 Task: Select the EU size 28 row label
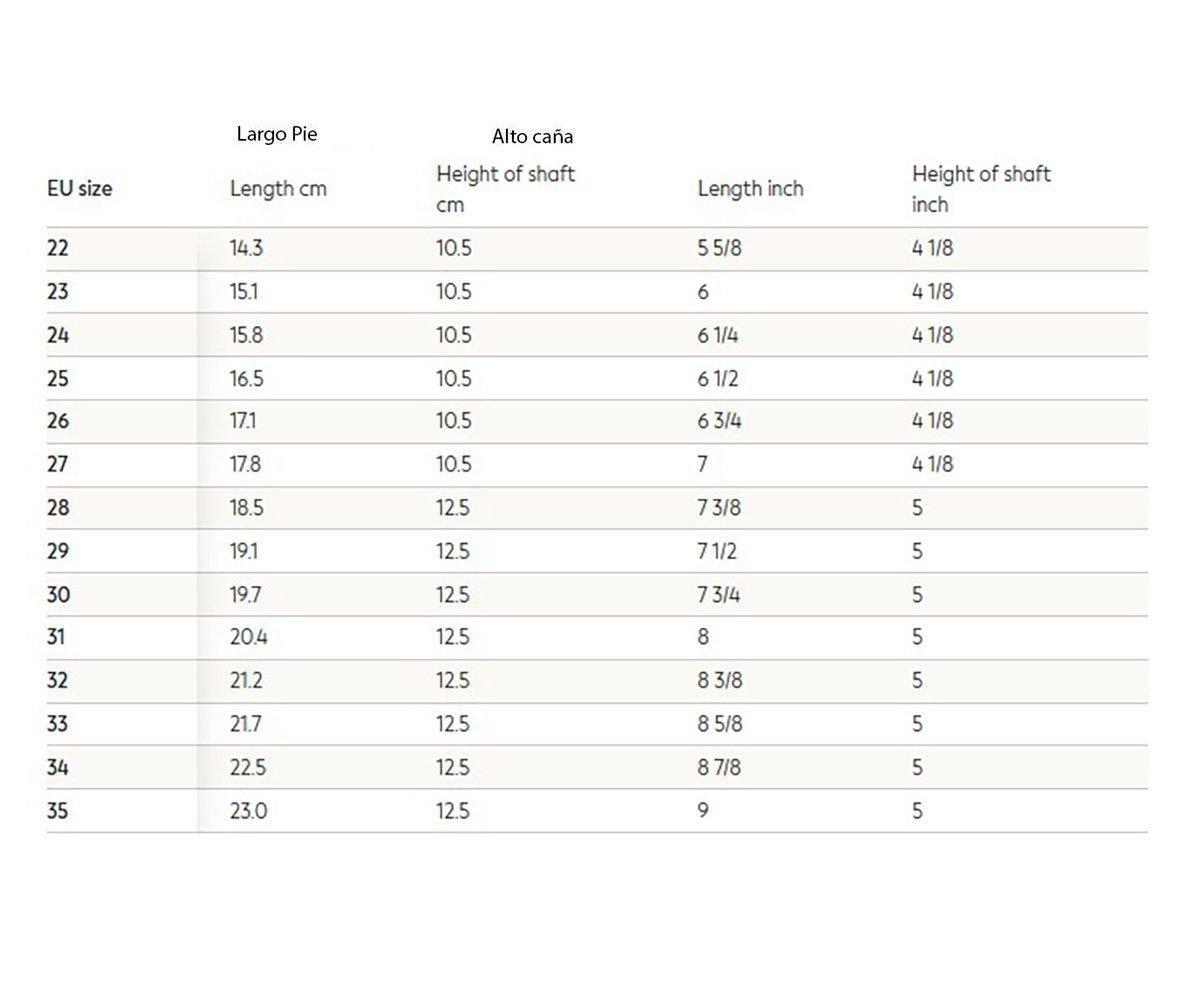coord(57,508)
